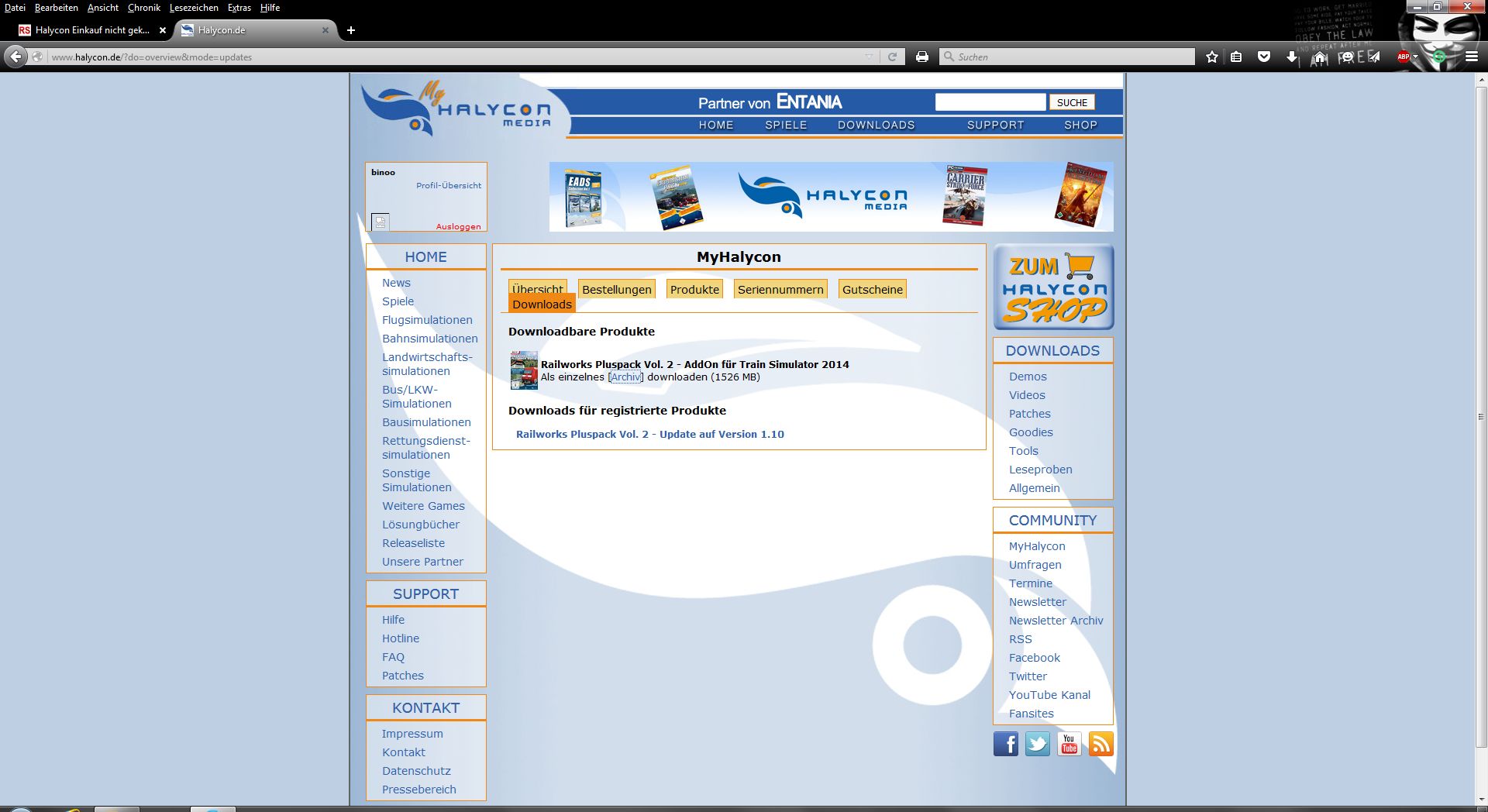The height and width of the screenshot is (812, 1488).
Task: Click the Adblock Plus ABP icon
Action: coord(1403,57)
